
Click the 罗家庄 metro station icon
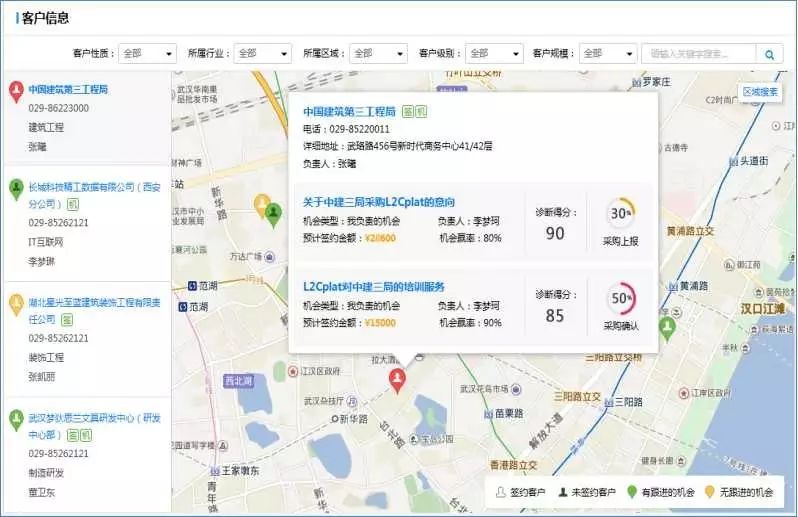(636, 82)
